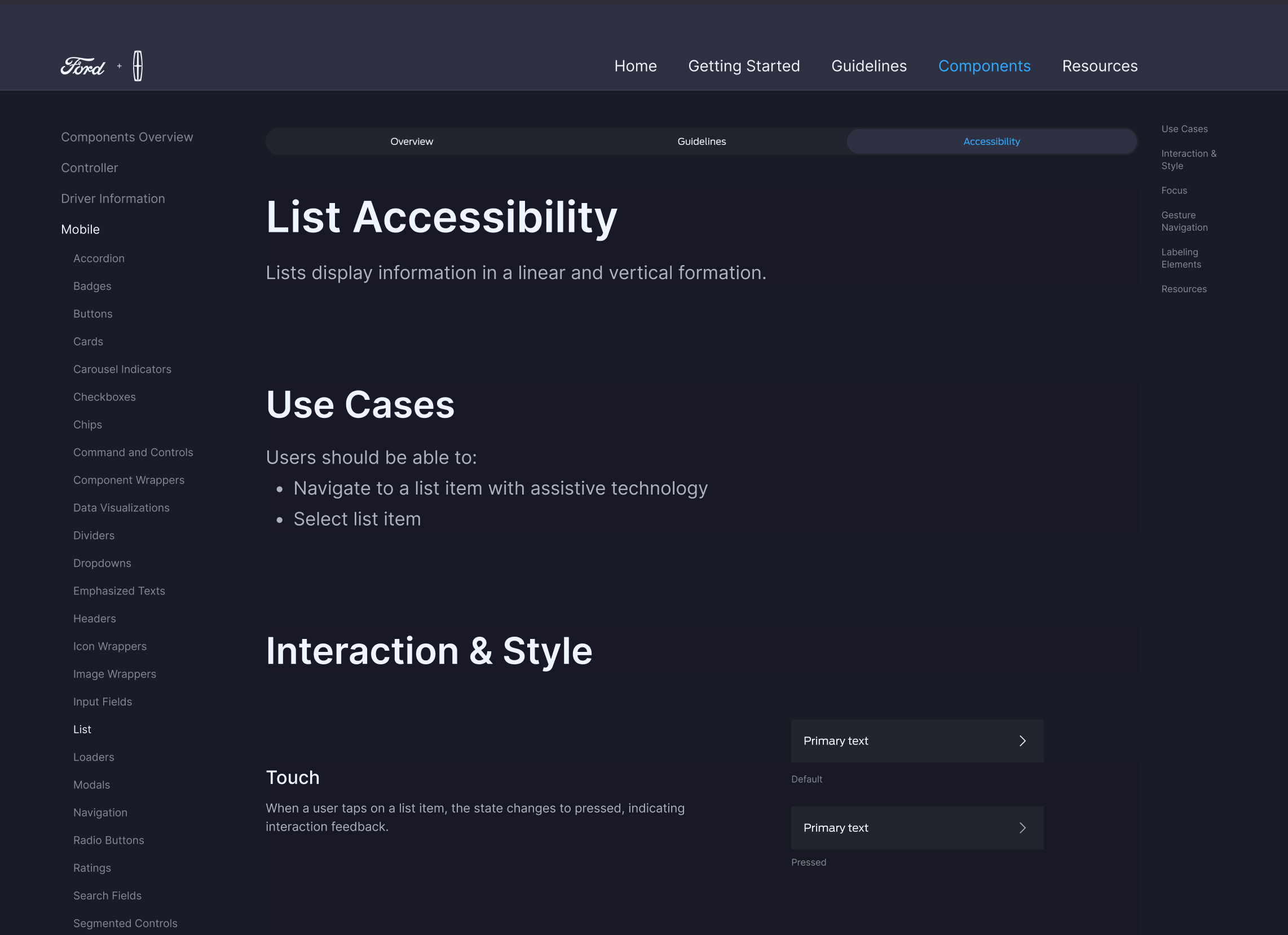Switch to the Overview tab
Image resolution: width=1288 pixels, height=935 pixels.
[x=411, y=142]
